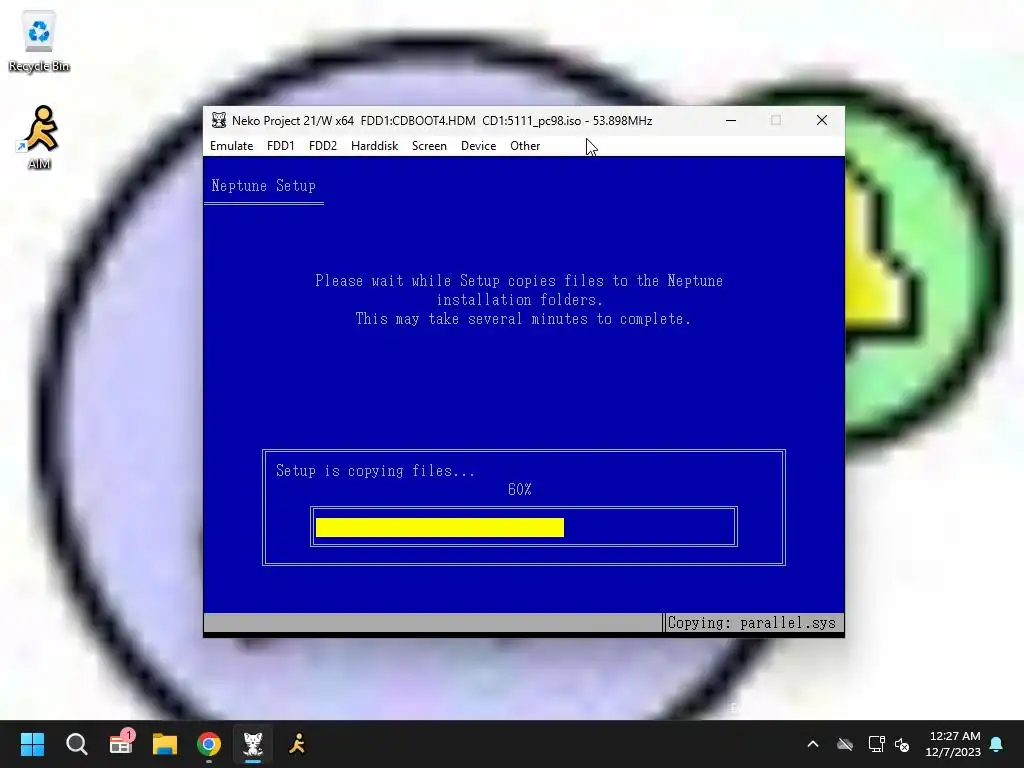The image size is (1024, 768).
Task: Click the 'Copying: parallel.sys' status text
Action: tap(752, 623)
